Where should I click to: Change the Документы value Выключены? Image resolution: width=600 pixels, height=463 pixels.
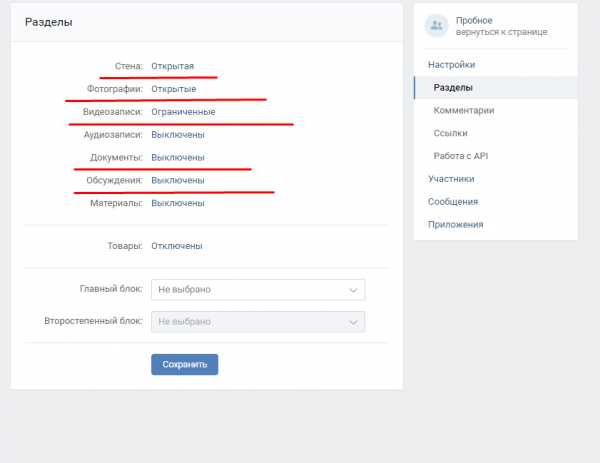point(178,158)
